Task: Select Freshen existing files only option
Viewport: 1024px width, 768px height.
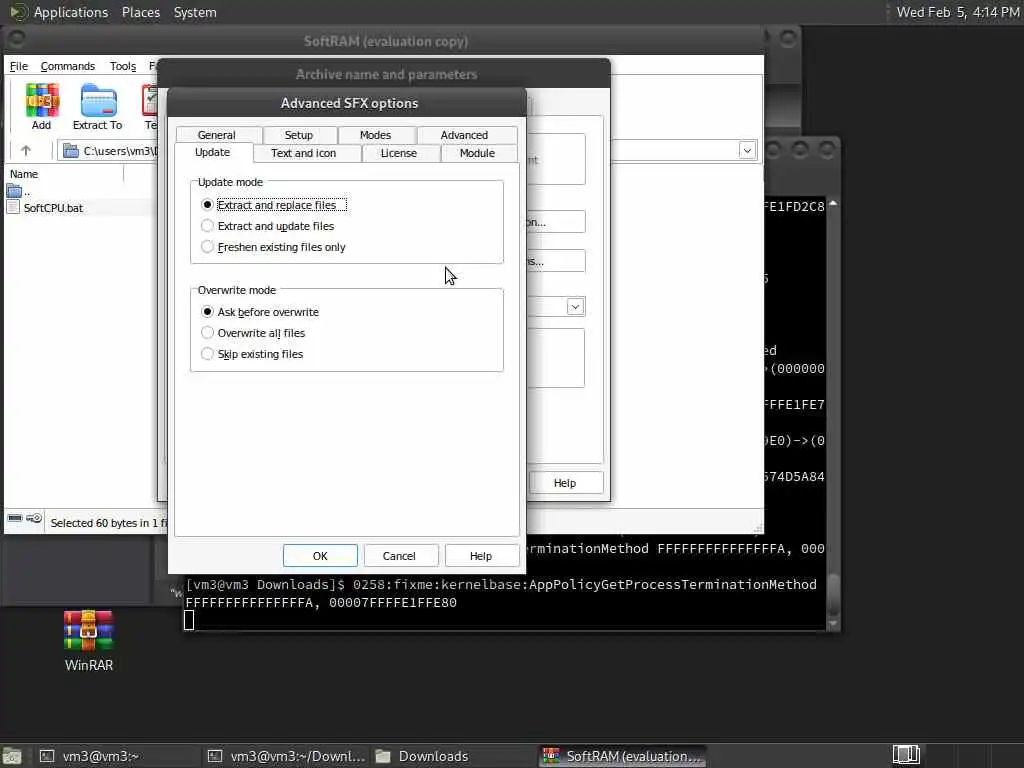Action: click(273, 247)
